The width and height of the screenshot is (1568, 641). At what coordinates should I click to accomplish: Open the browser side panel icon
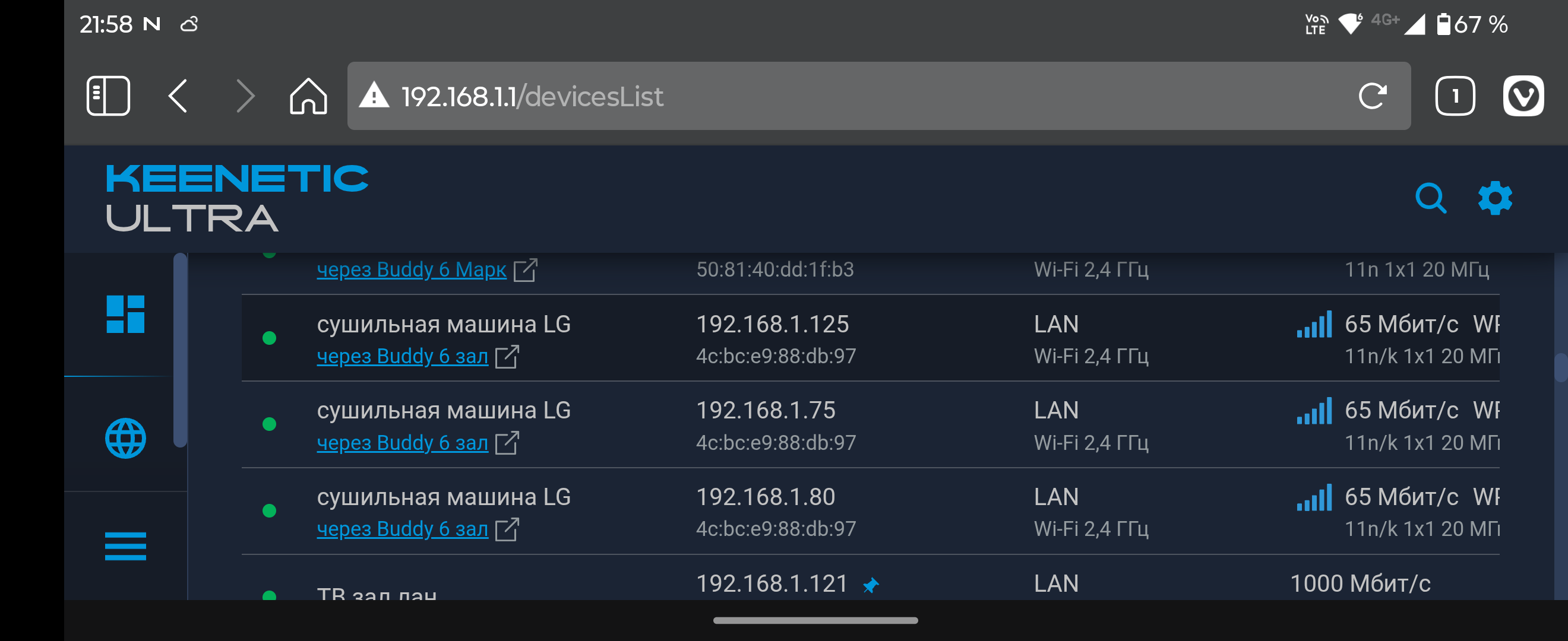(108, 96)
